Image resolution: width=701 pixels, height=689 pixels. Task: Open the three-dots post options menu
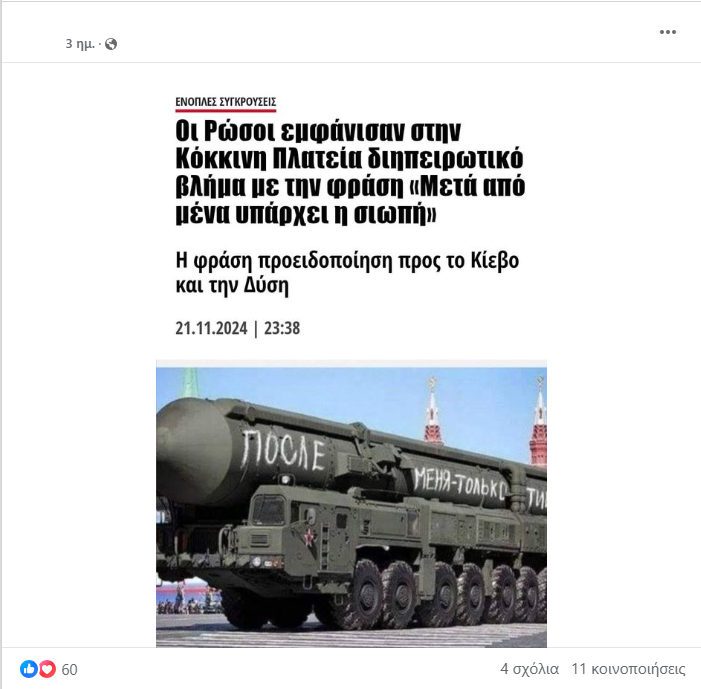(667, 32)
